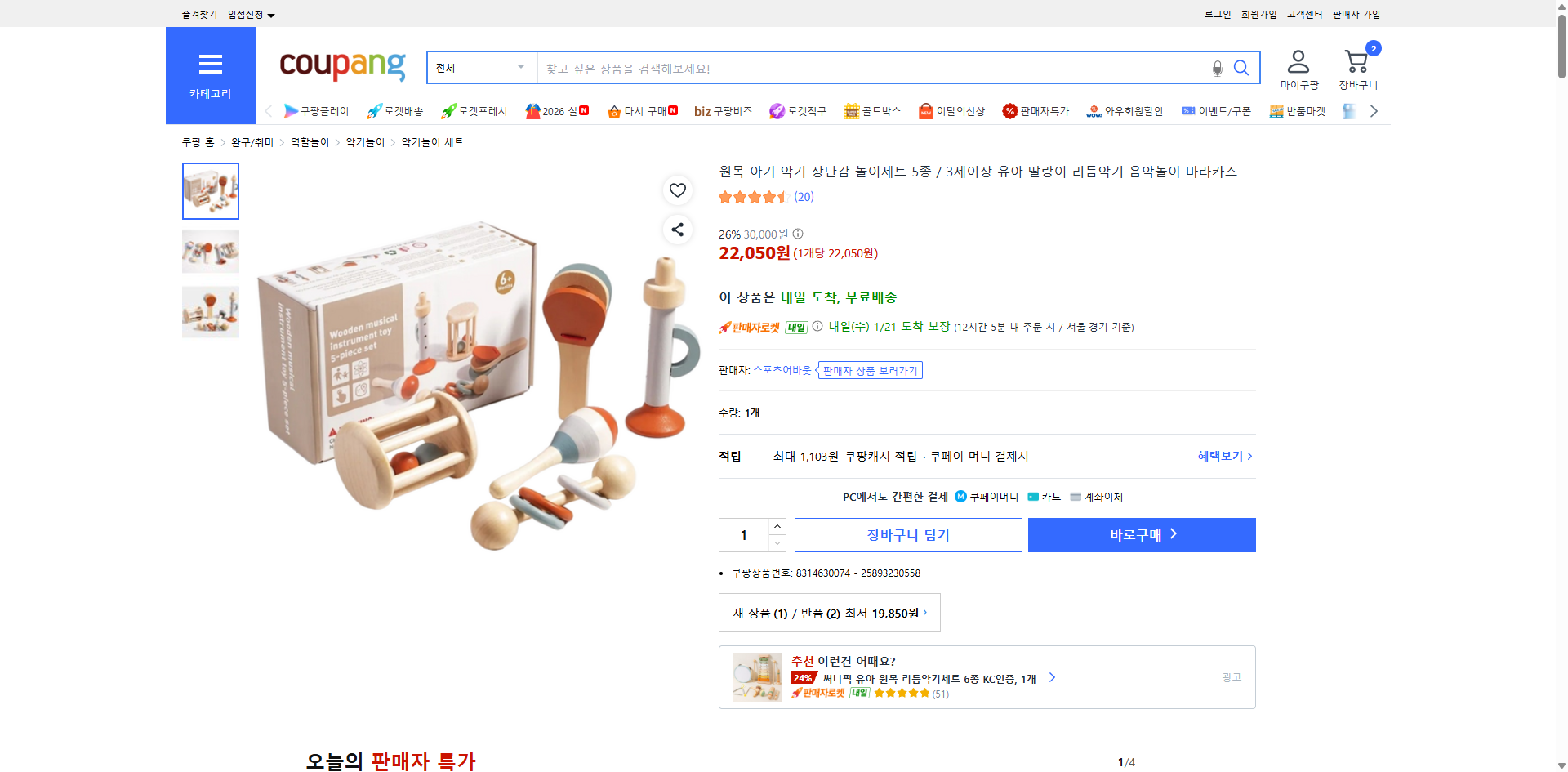The height and width of the screenshot is (772, 1568).
Task: Add the product to wishlist with heart icon
Action: pyautogui.click(x=677, y=190)
